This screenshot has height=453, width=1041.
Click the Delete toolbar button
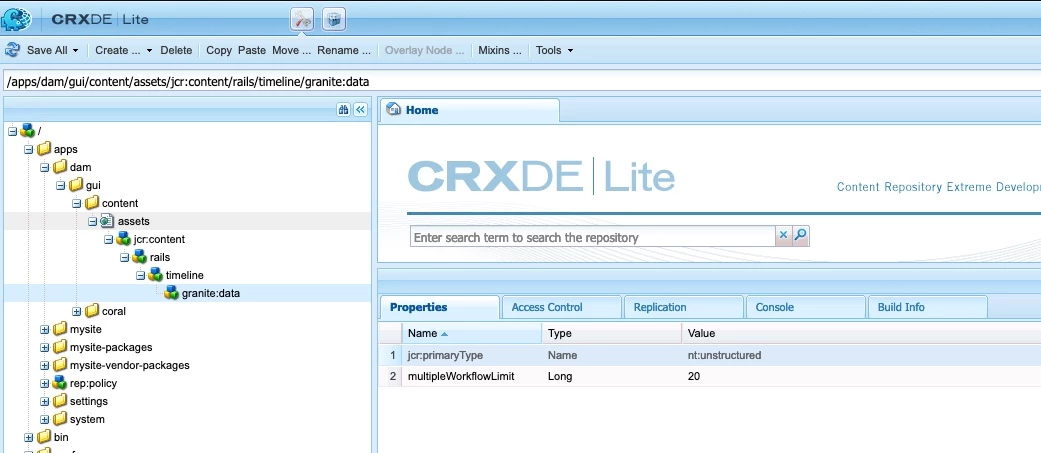(176, 50)
